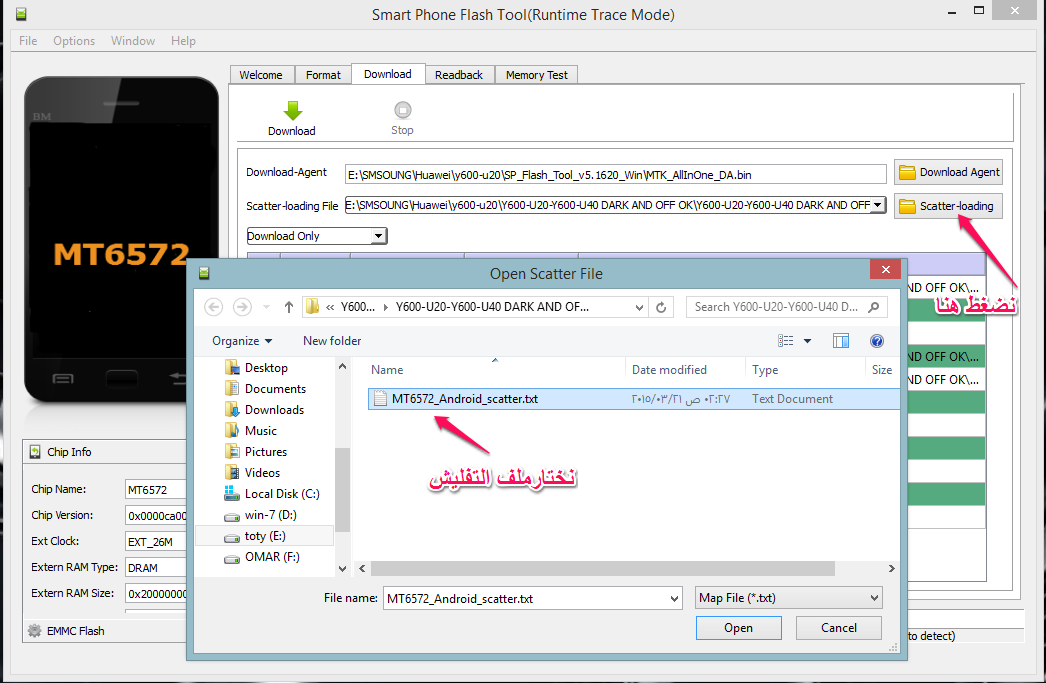
Task: Sort by the Name column header
Action: pyautogui.click(x=387, y=370)
